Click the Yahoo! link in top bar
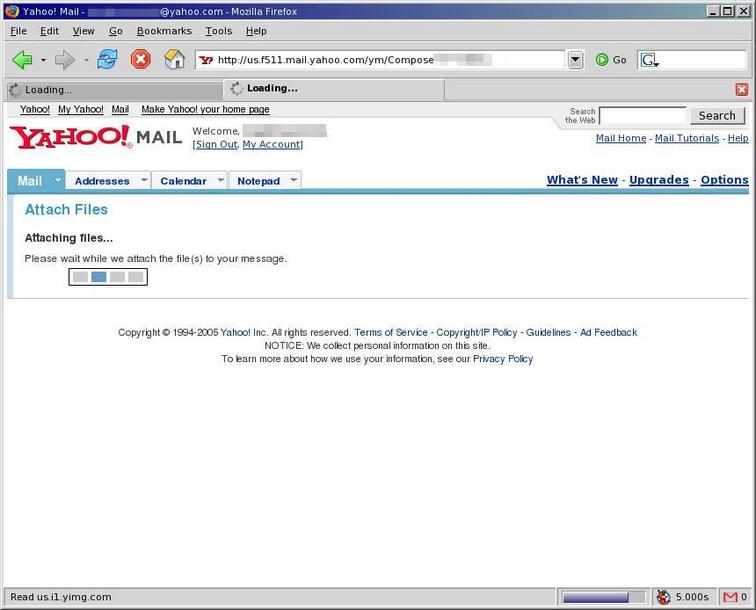The image size is (756, 610). (35, 109)
